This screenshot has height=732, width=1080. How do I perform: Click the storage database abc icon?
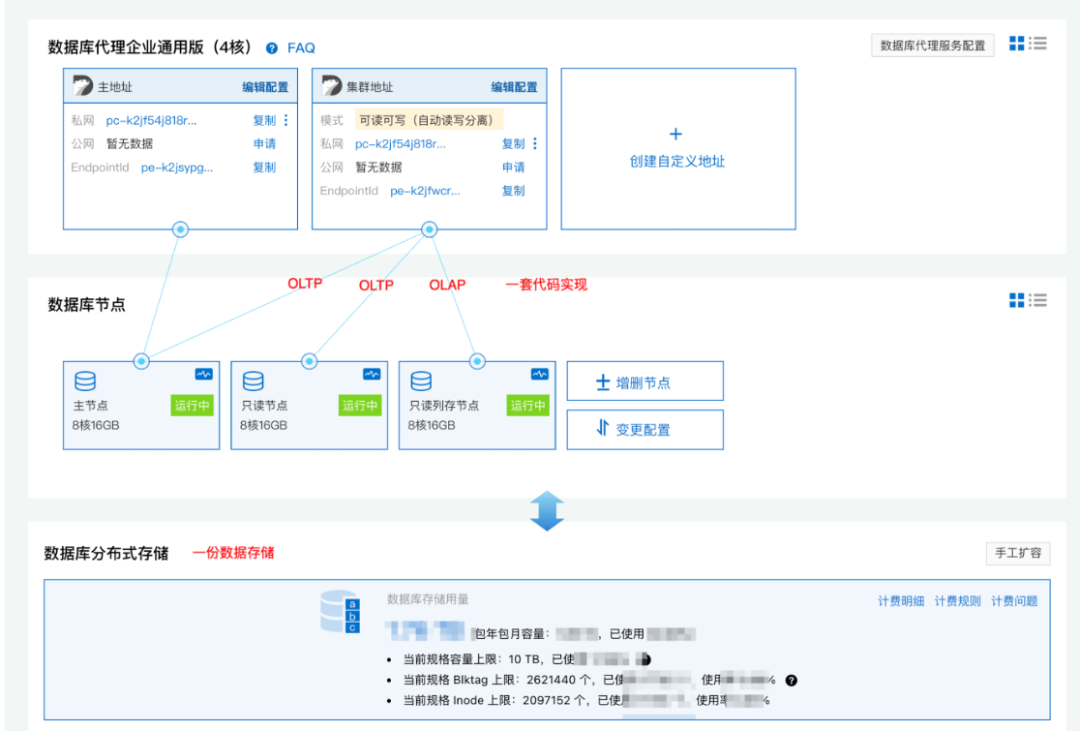point(340,611)
